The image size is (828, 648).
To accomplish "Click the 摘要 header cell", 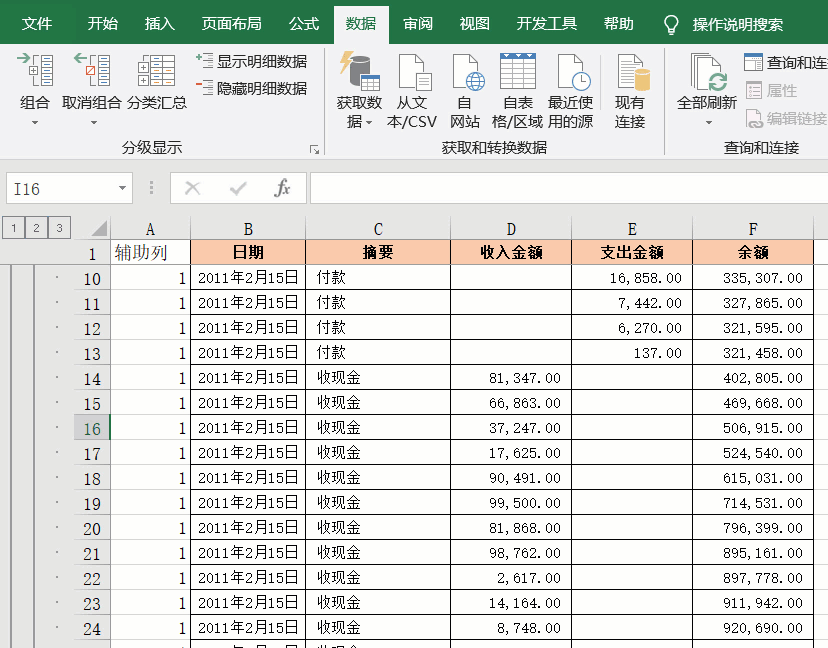I will (x=378, y=252).
